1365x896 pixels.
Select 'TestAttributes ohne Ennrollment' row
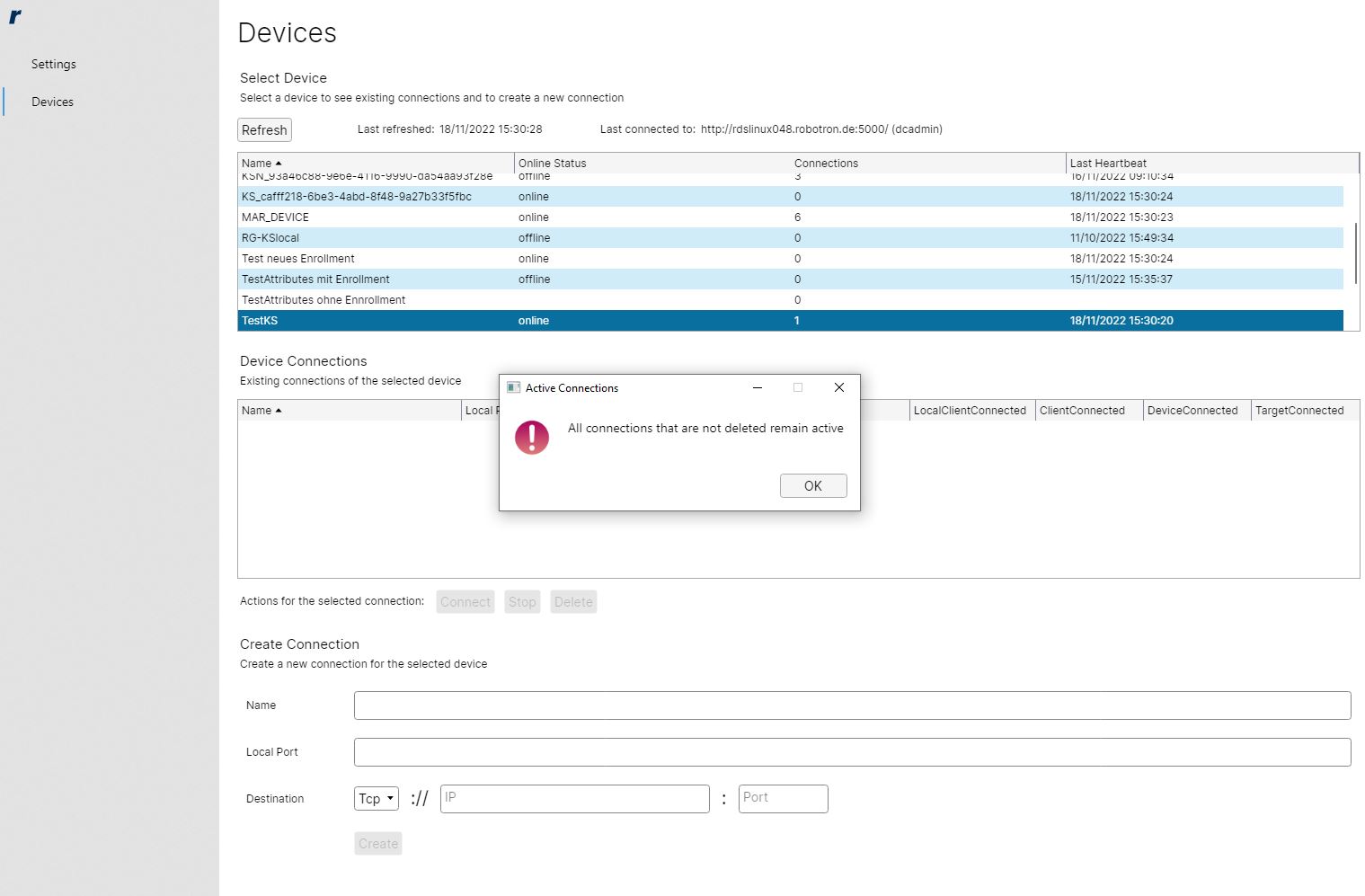791,300
